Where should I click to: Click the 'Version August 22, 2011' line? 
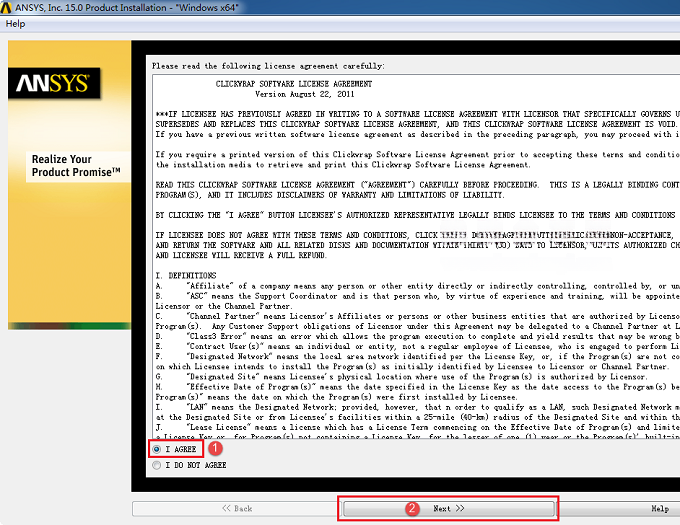(x=304, y=94)
